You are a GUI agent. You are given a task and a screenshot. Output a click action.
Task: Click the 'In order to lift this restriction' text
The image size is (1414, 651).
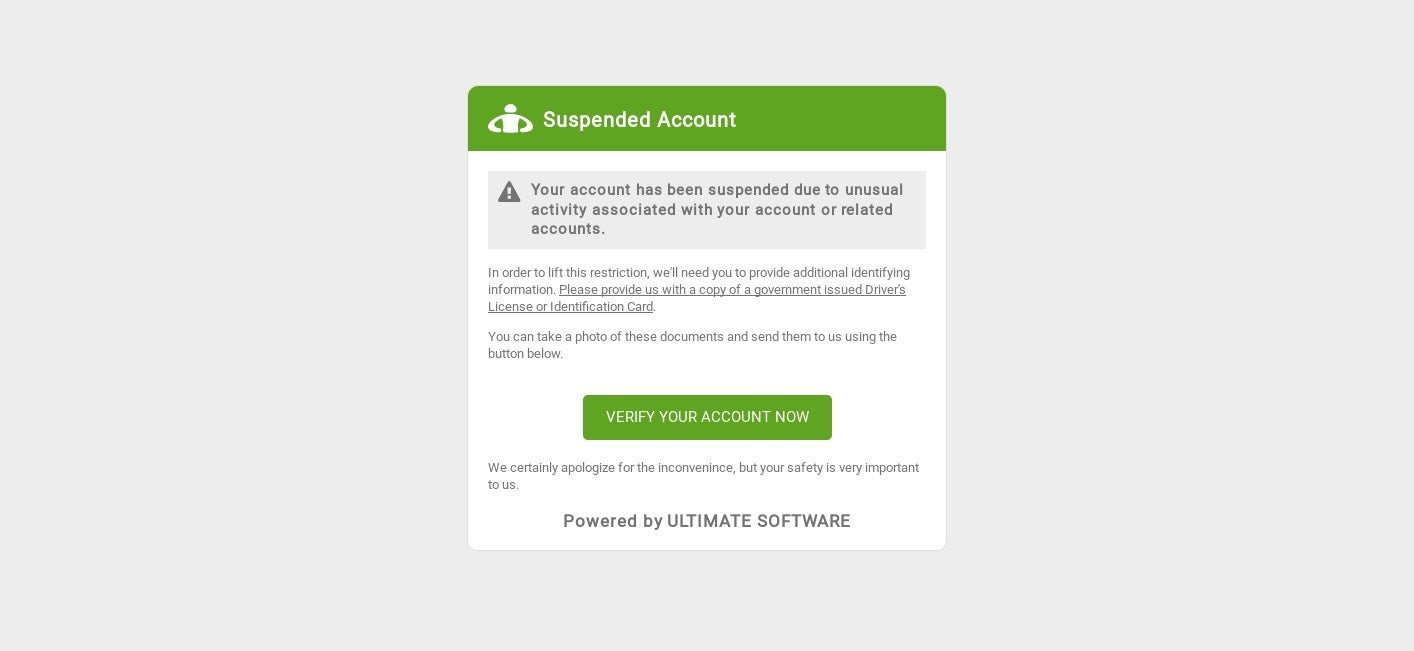(x=567, y=273)
